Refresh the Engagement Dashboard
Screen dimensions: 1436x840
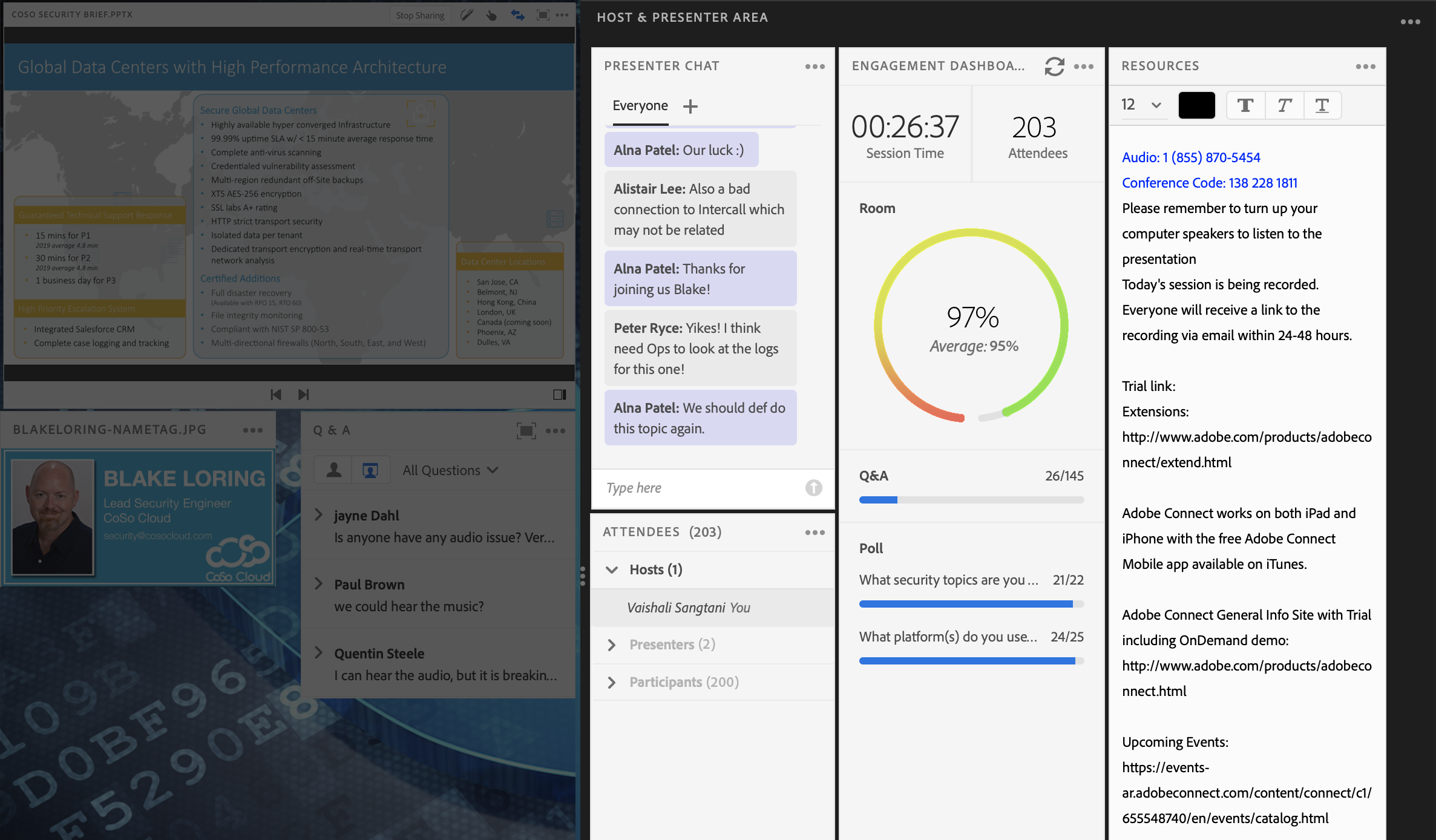(x=1054, y=67)
